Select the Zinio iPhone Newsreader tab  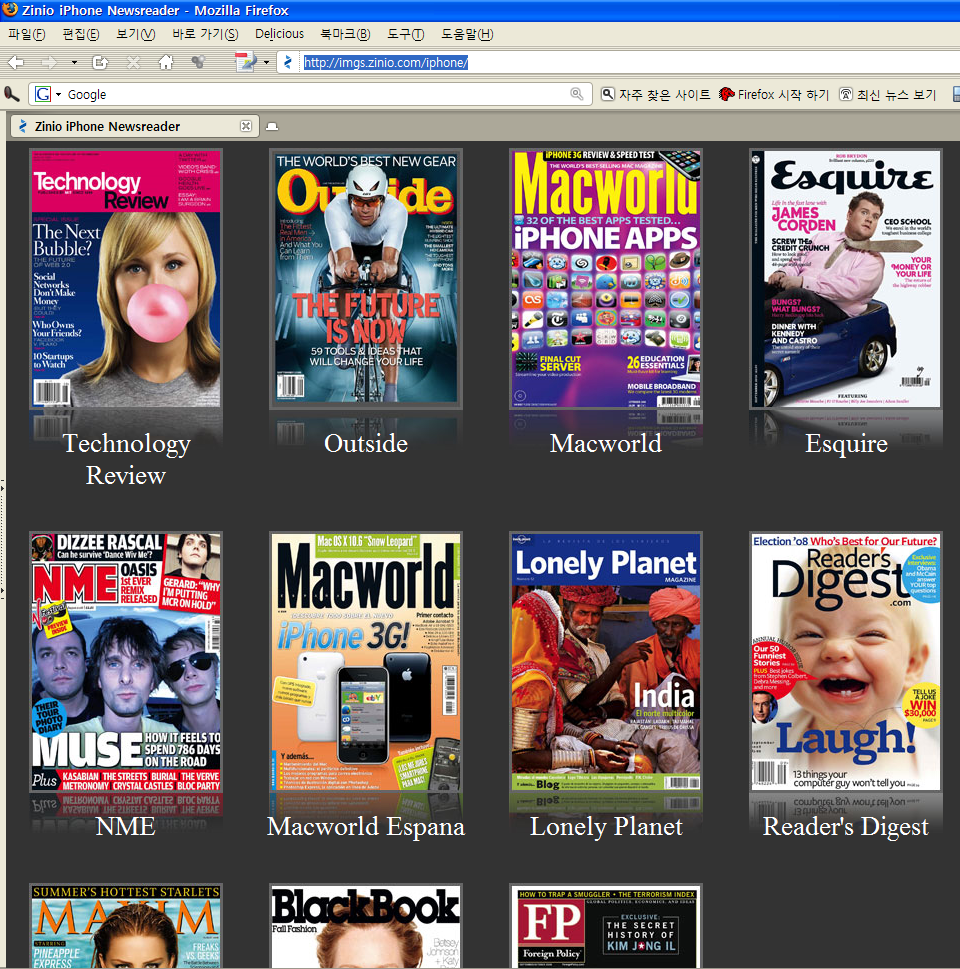pos(133,126)
